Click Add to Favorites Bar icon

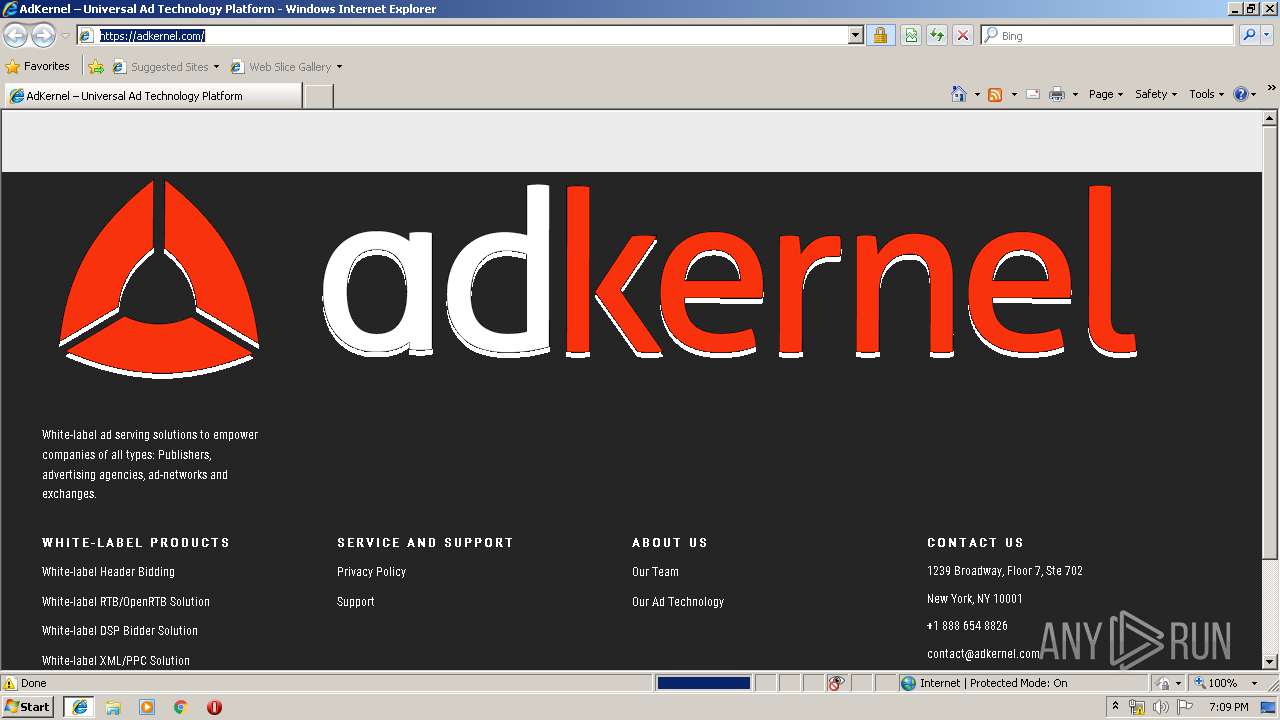pos(96,67)
